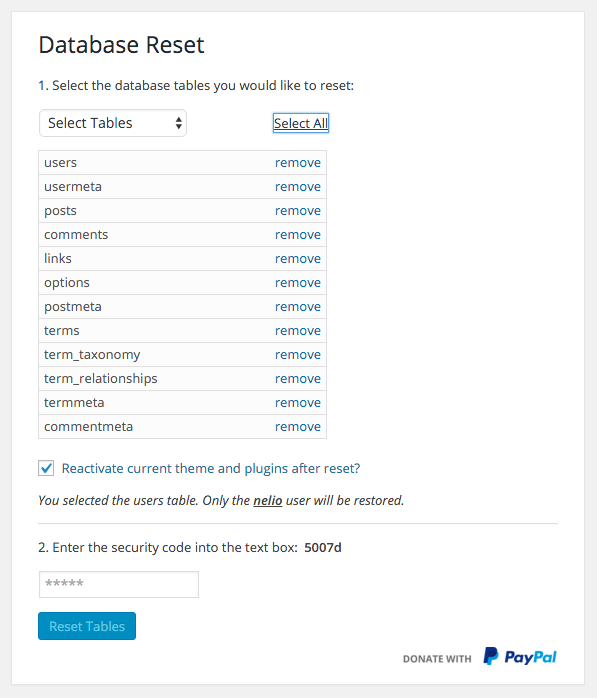Remove the termmeta table

click(x=297, y=403)
